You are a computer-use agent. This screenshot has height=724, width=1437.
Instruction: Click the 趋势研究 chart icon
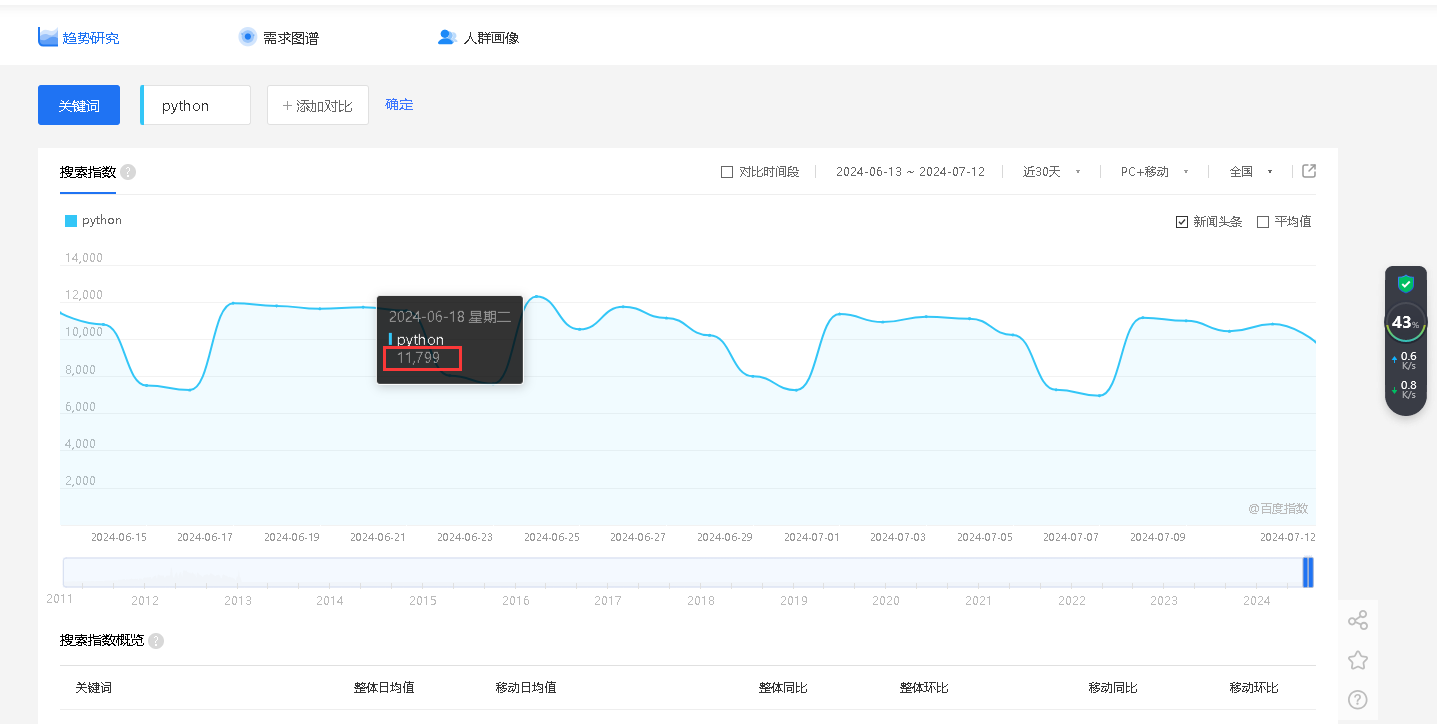coord(48,37)
